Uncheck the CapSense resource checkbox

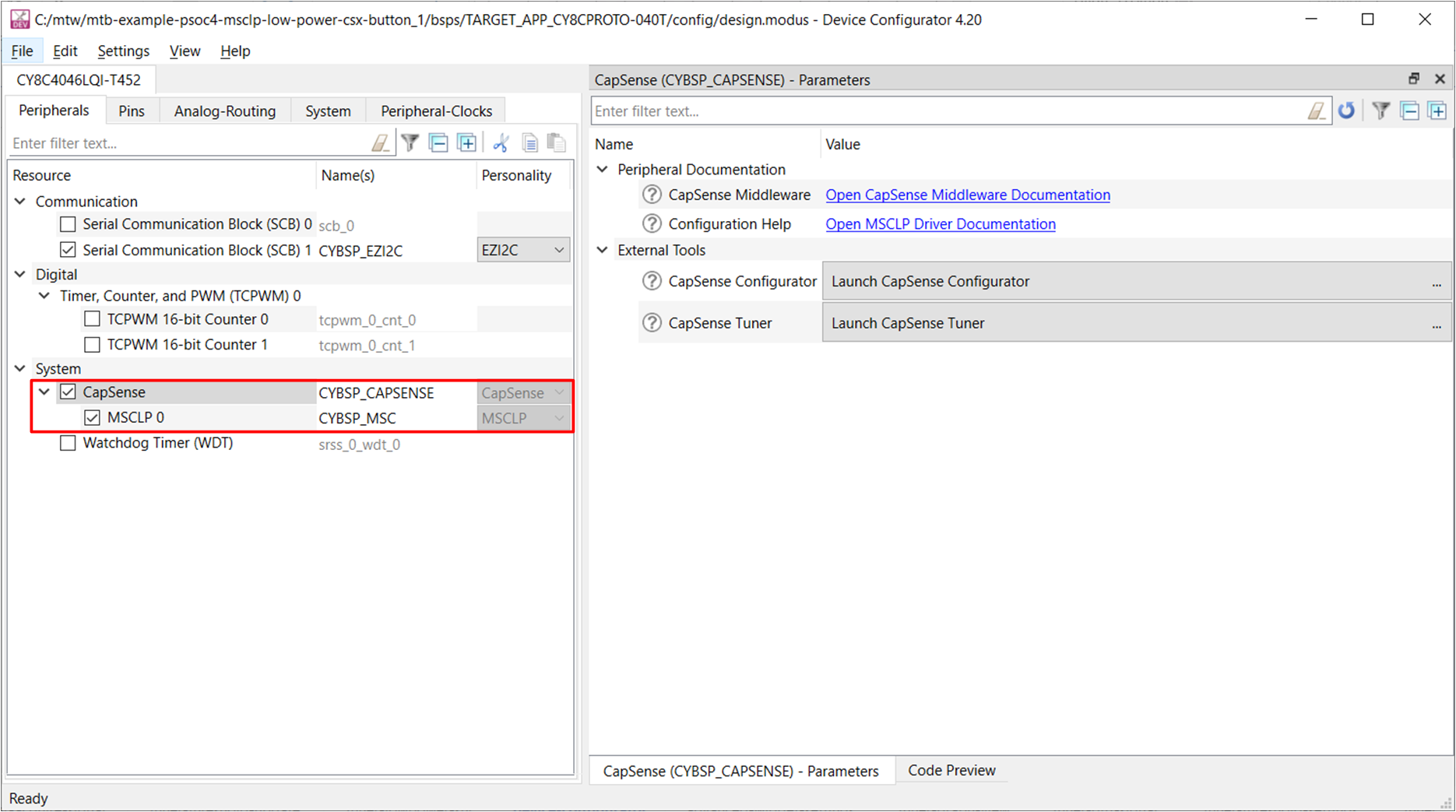68,392
